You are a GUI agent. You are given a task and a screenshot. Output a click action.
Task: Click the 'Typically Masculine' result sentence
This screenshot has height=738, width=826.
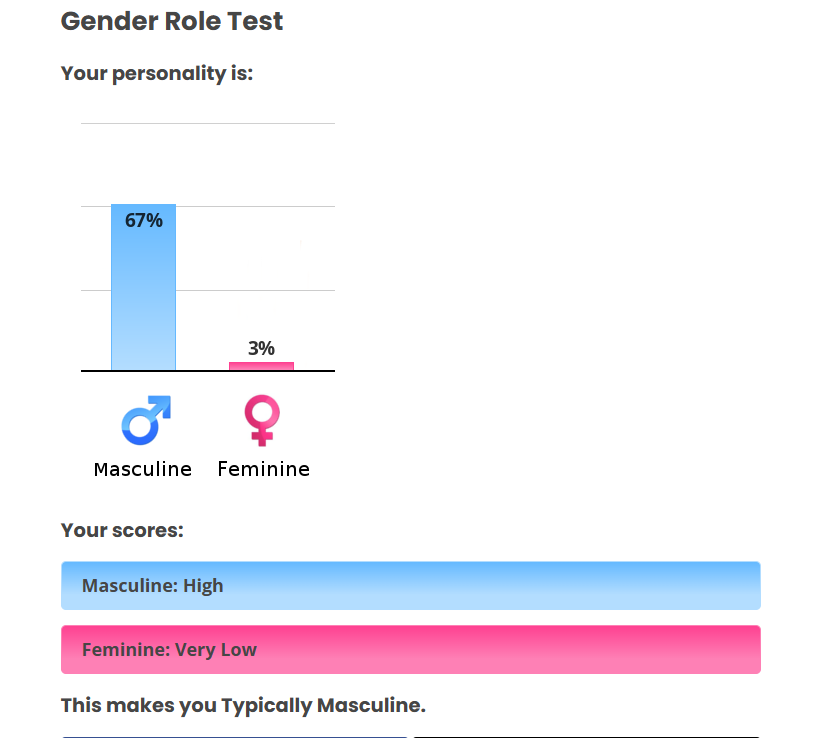click(x=243, y=705)
